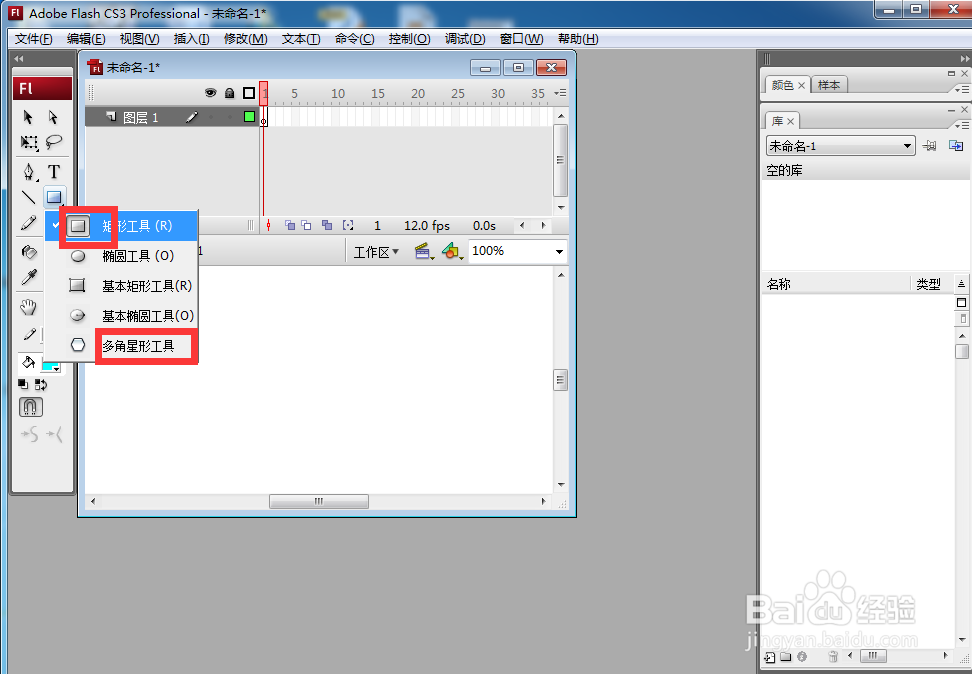This screenshot has width=972, height=674.
Task: Choose the Free Transform tool
Action: (29, 143)
